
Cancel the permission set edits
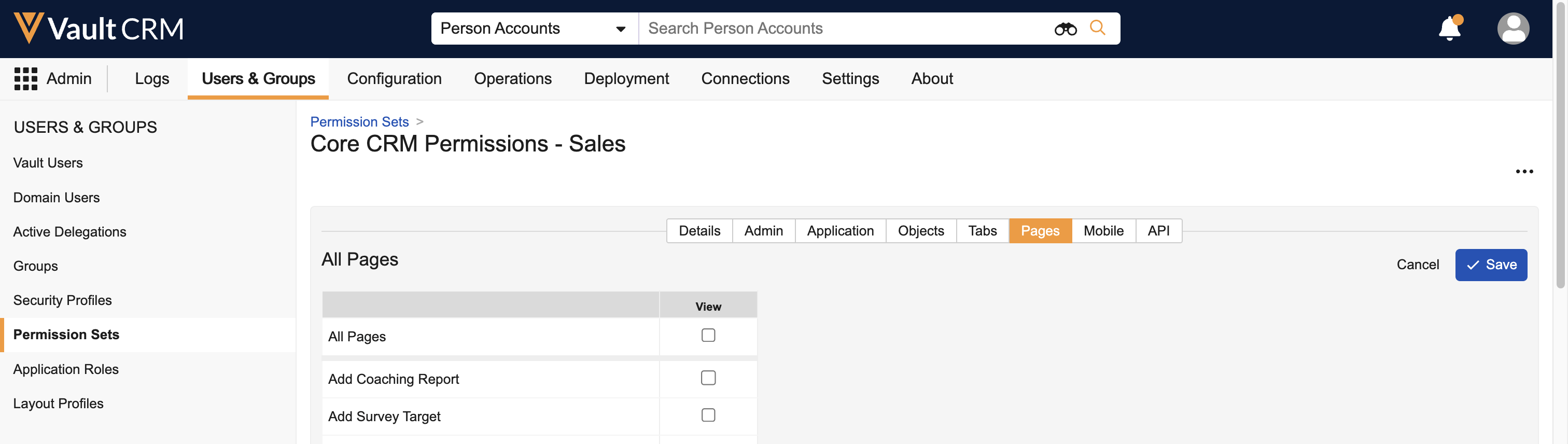[x=1417, y=265]
